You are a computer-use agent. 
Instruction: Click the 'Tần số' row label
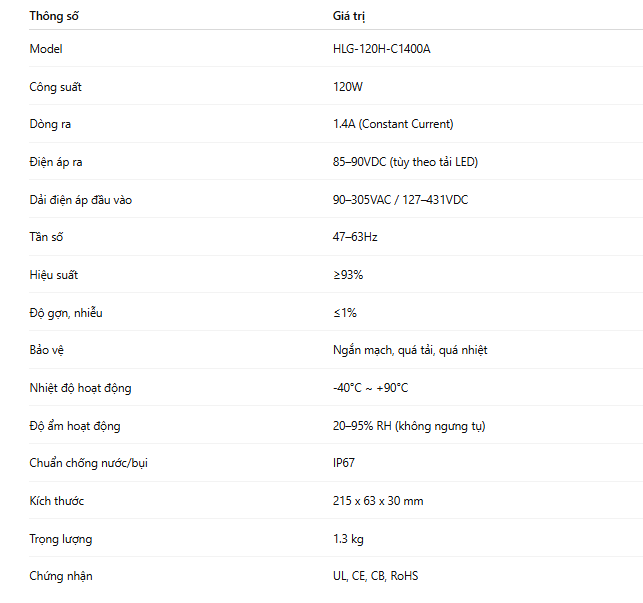(x=47, y=237)
